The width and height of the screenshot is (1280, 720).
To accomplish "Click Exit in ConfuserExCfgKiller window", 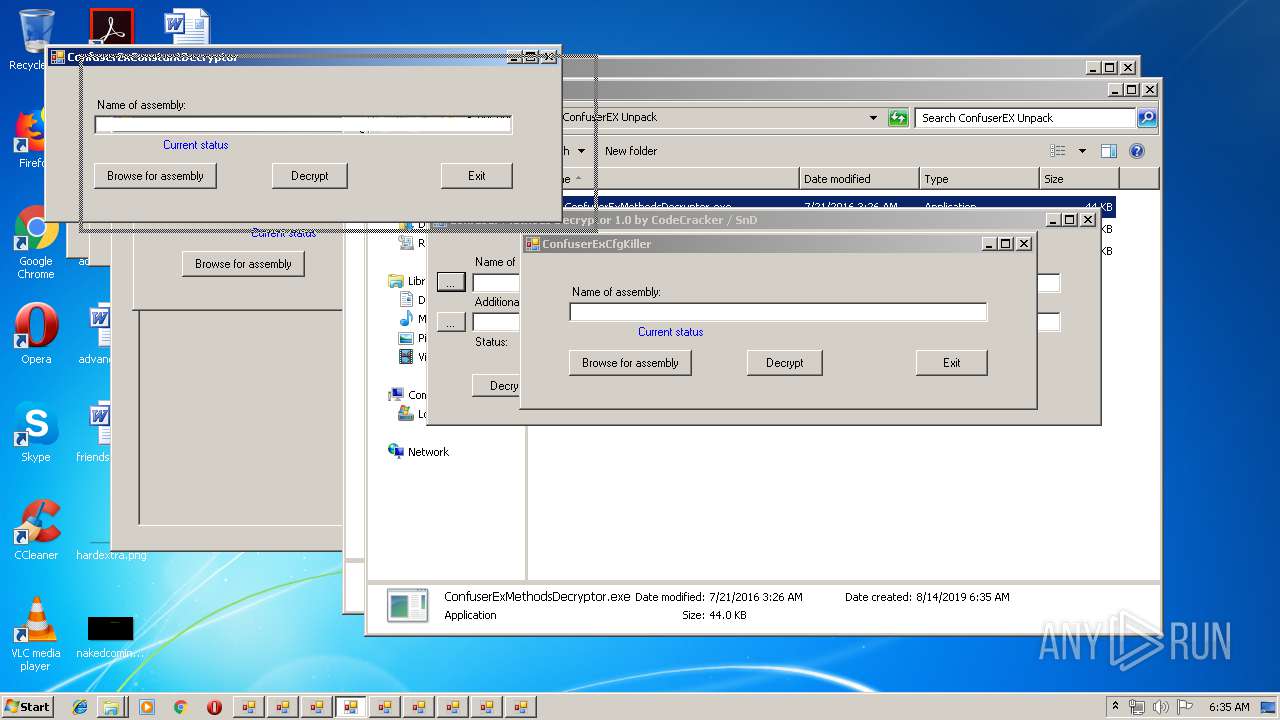I will 952,363.
